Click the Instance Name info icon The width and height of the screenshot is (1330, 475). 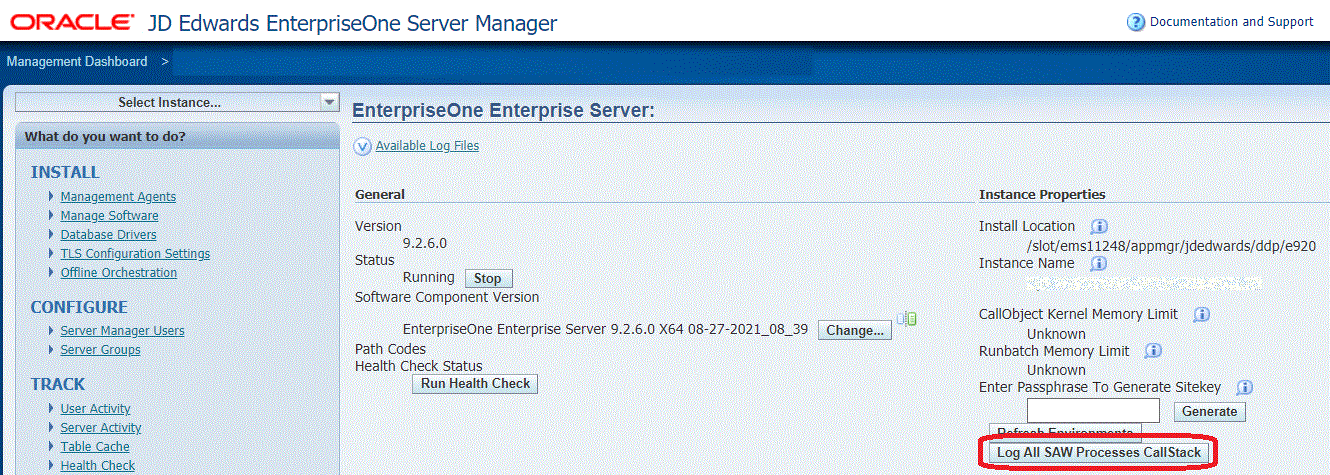[1098, 264]
